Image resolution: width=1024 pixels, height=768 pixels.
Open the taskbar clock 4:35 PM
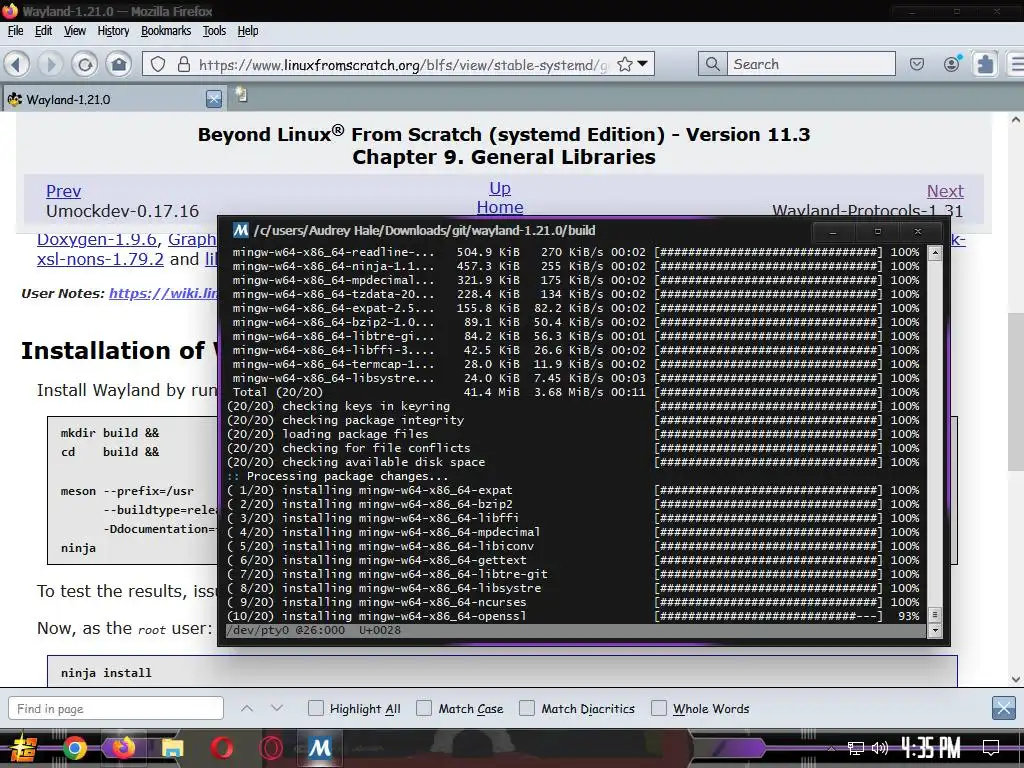pos(931,748)
